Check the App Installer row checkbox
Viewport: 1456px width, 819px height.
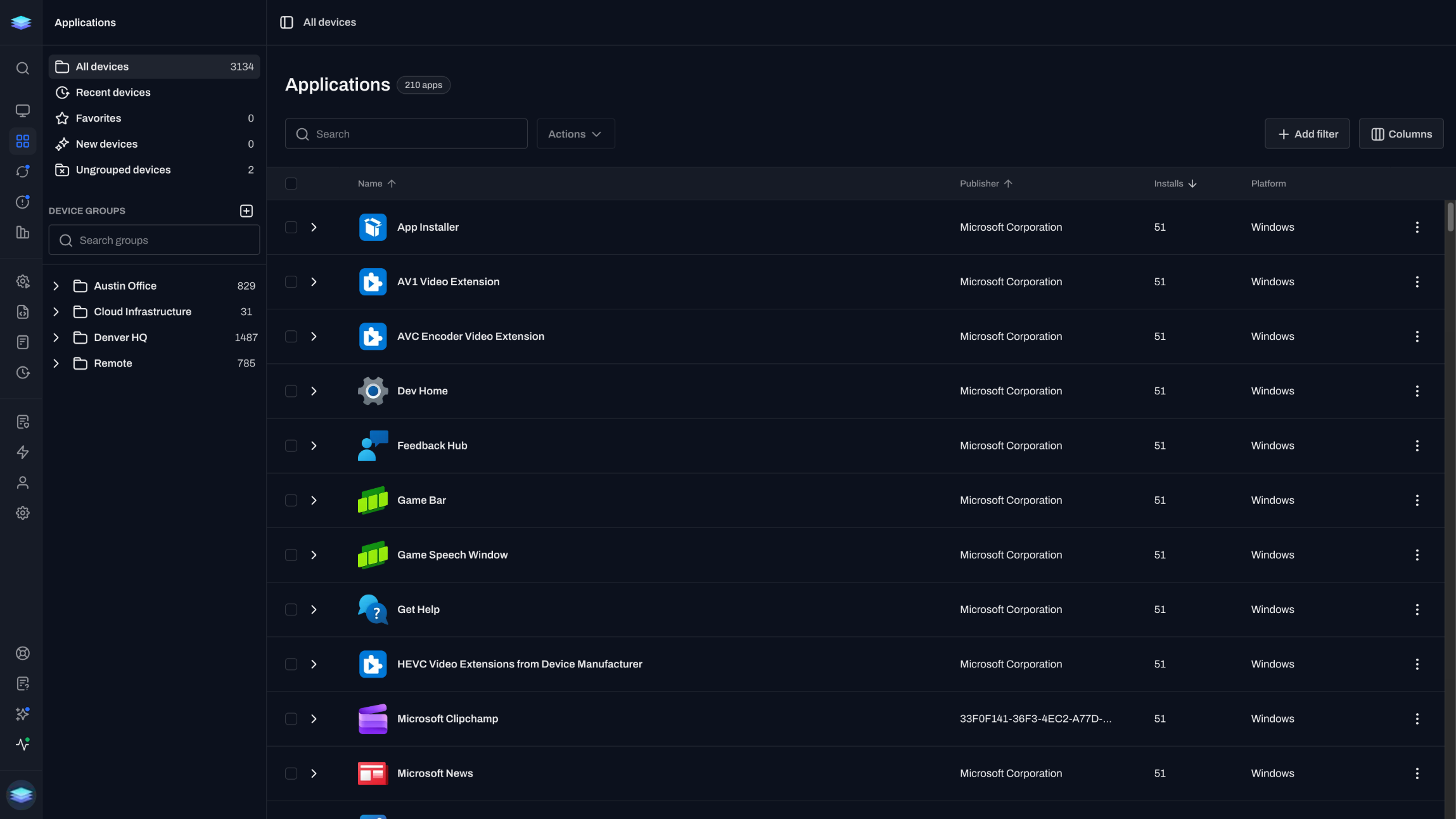[x=291, y=227]
